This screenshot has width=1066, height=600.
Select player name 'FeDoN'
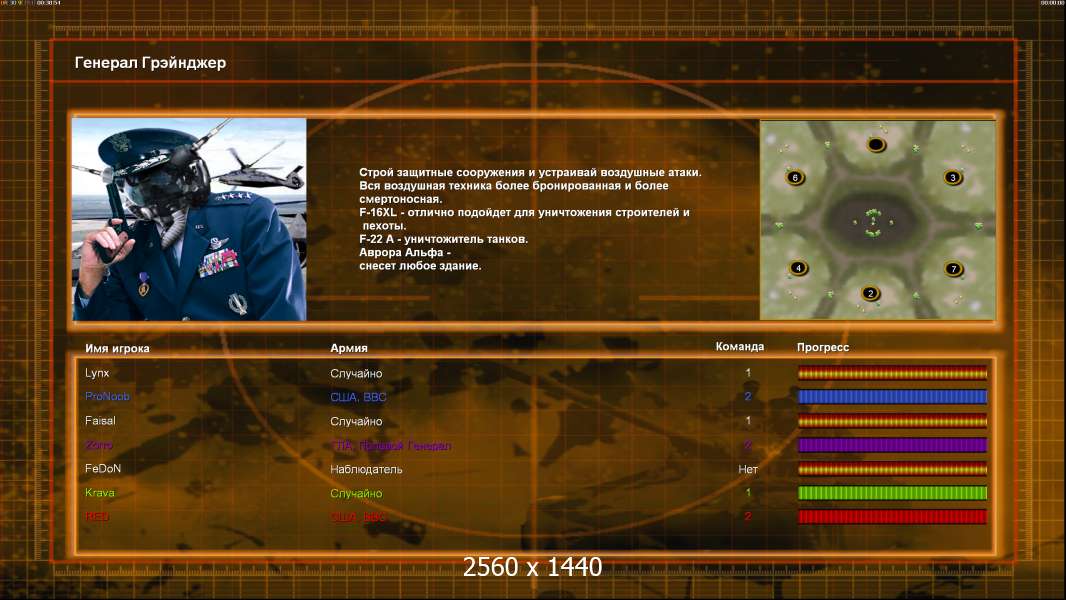tap(103, 469)
